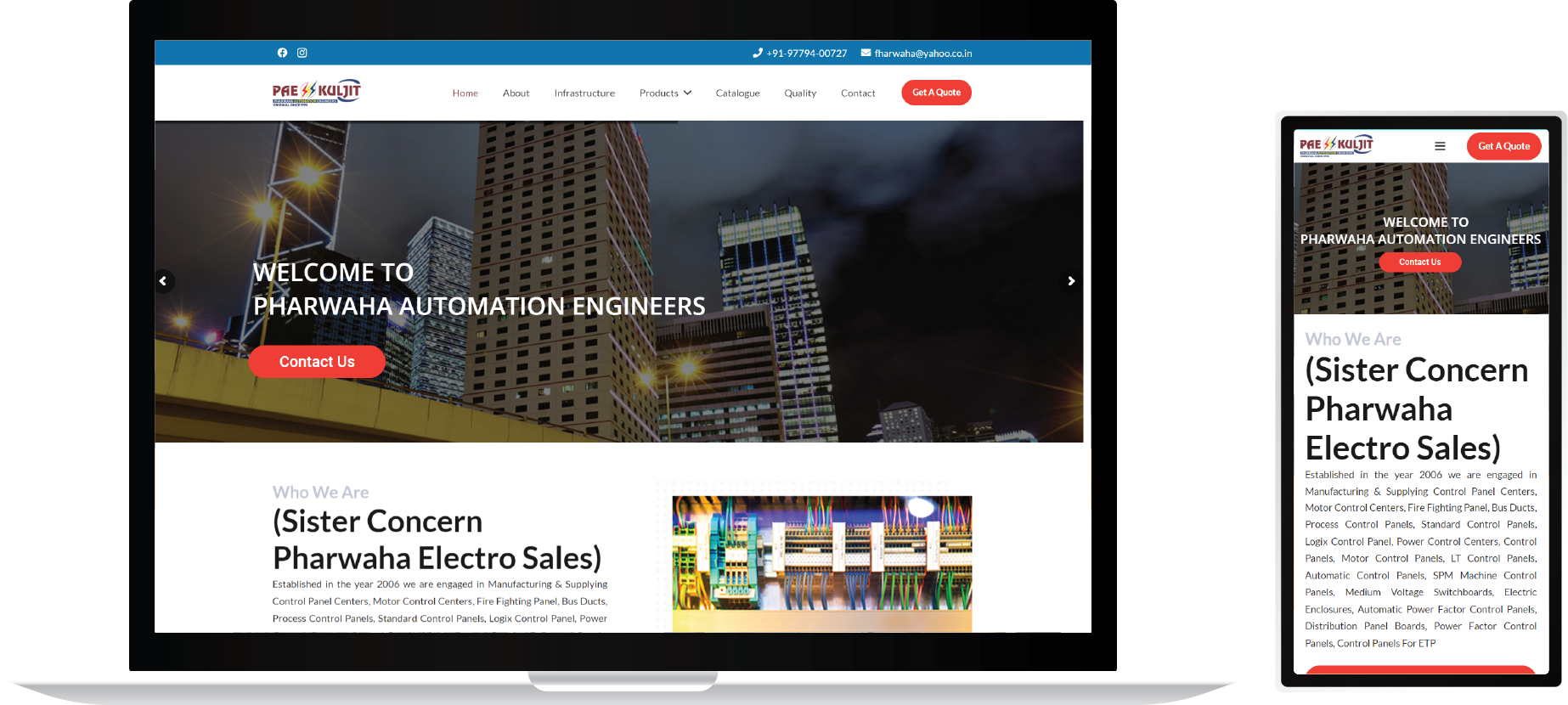Image resolution: width=1568 pixels, height=705 pixels.
Task: Click the mobile hero heading 'WELCOME TO'
Action: [1425, 223]
